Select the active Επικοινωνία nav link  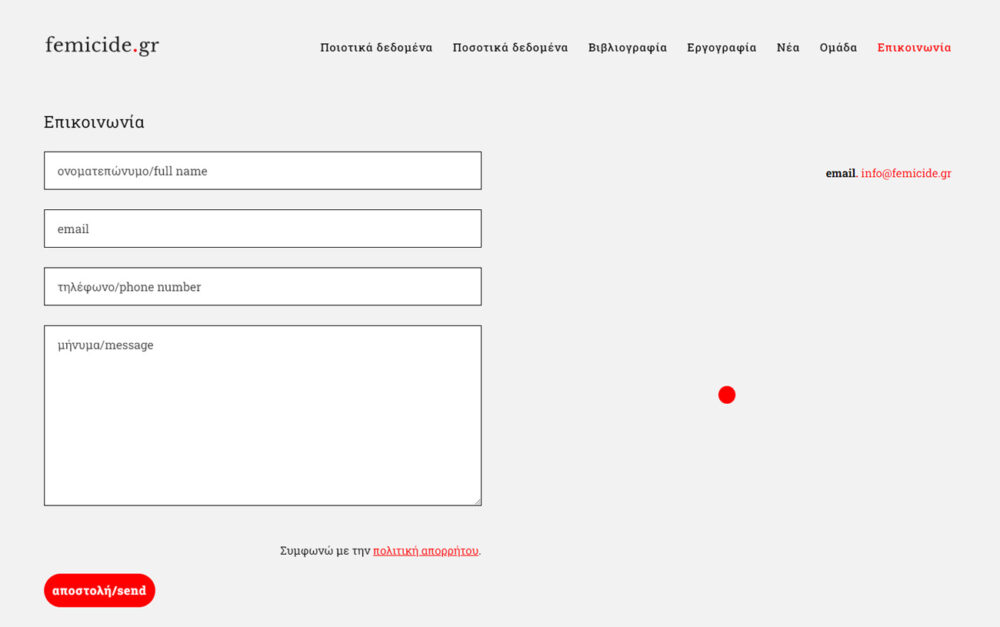[x=914, y=48]
